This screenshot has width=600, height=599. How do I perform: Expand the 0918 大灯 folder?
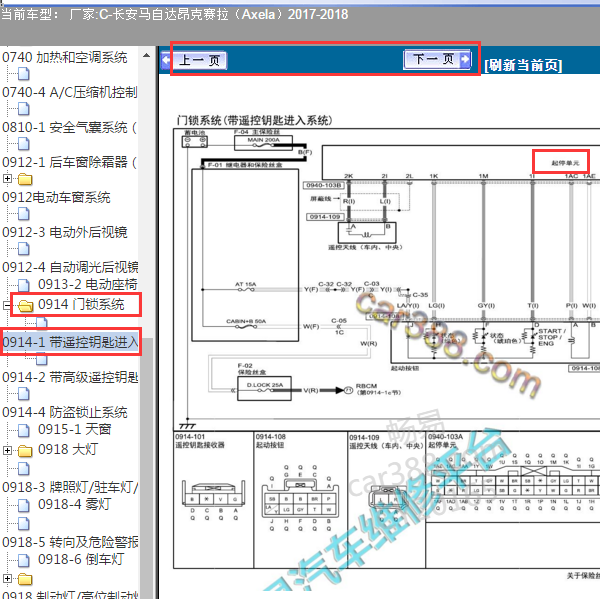tap(7, 450)
